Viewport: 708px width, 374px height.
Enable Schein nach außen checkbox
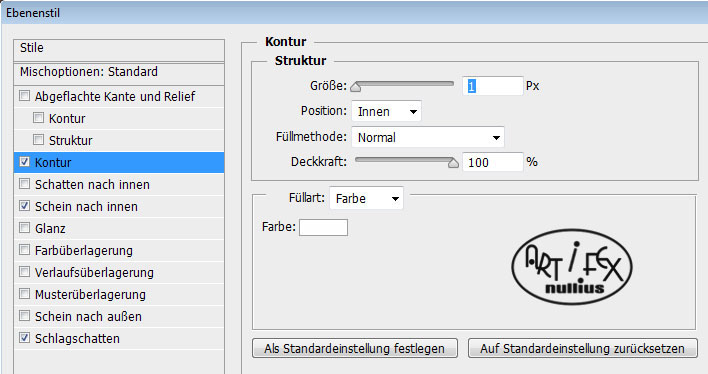point(24,316)
